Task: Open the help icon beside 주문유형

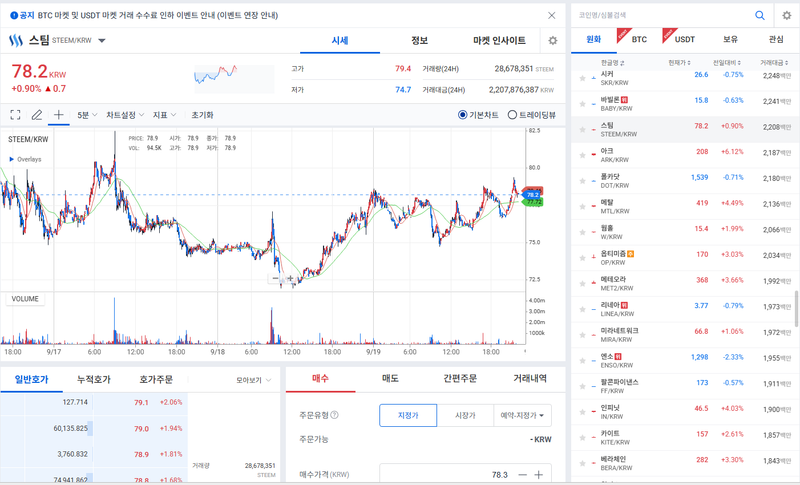Action: coord(334,415)
